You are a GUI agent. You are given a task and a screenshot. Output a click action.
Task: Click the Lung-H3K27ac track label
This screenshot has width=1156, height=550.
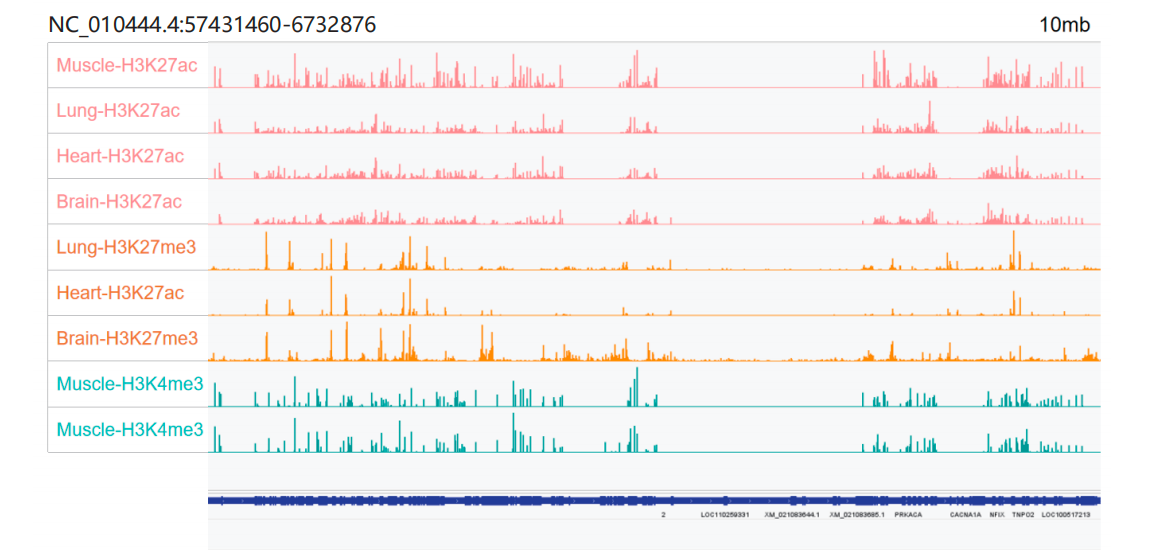tap(118, 110)
